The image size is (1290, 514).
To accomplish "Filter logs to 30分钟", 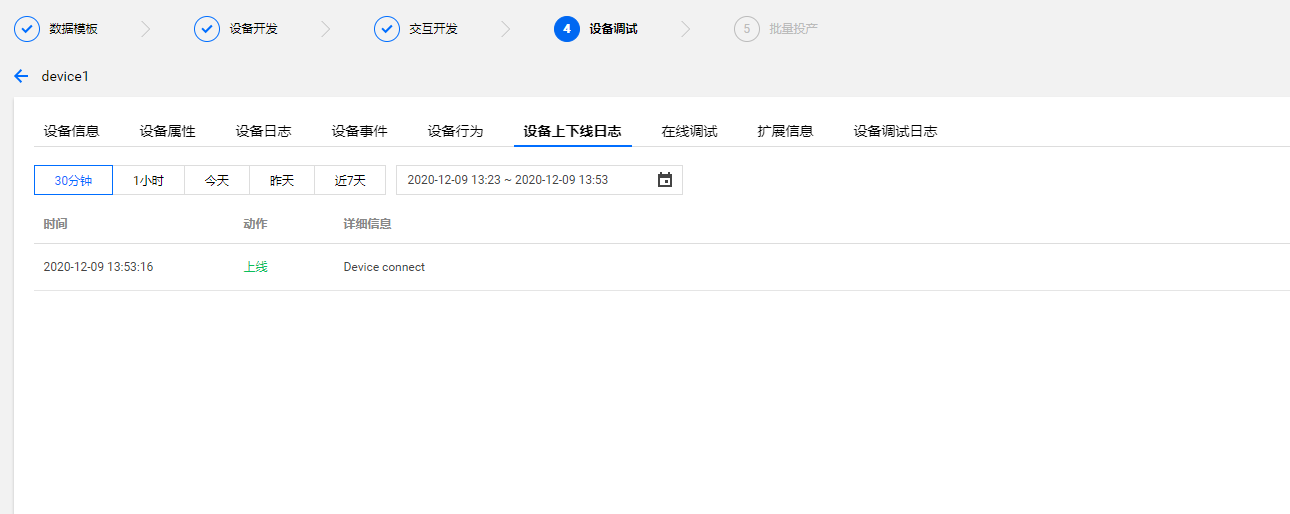I will [x=73, y=180].
